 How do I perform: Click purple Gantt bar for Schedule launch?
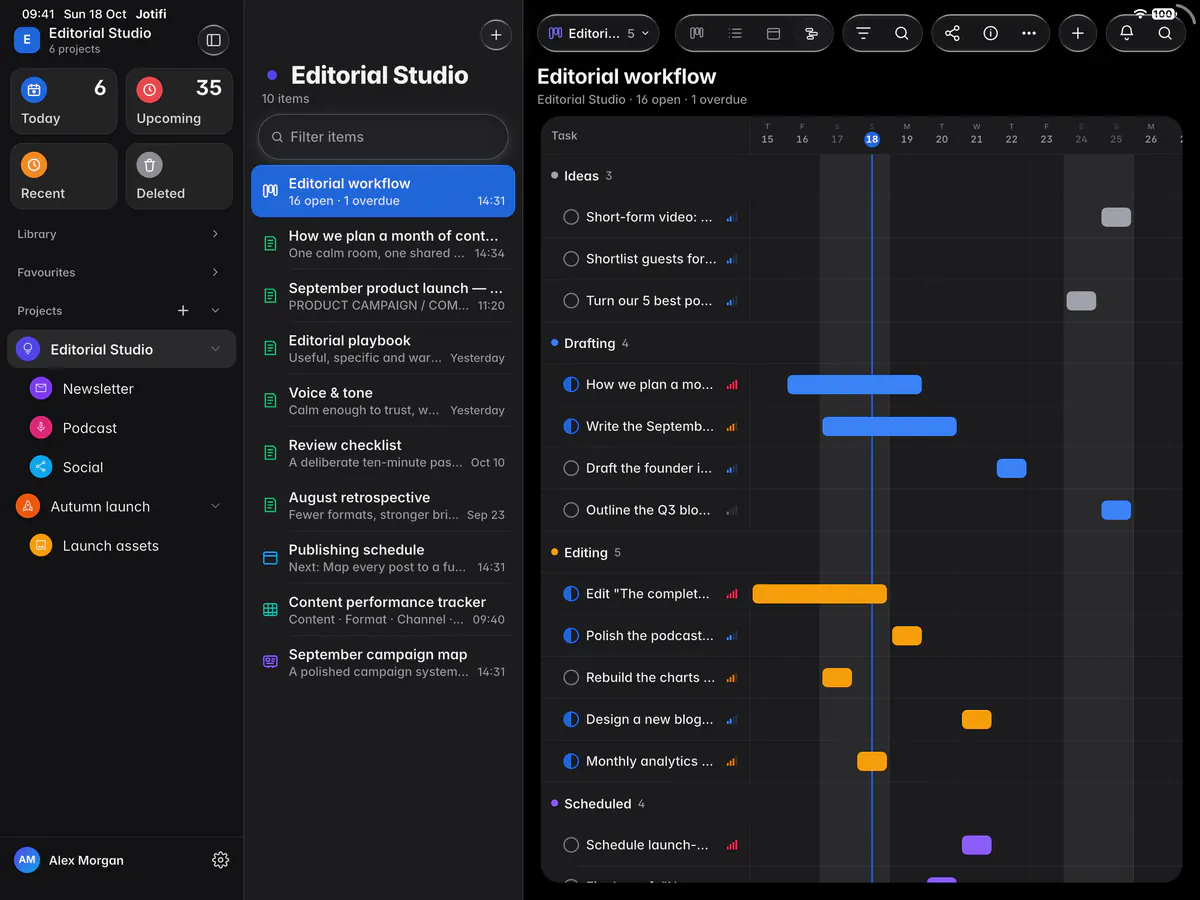976,845
